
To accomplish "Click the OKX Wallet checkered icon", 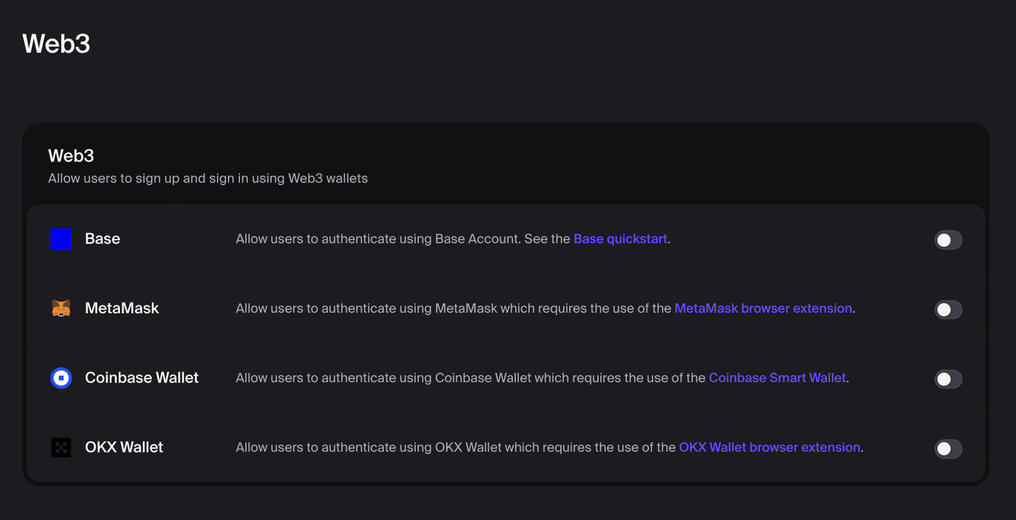I will pos(61,447).
